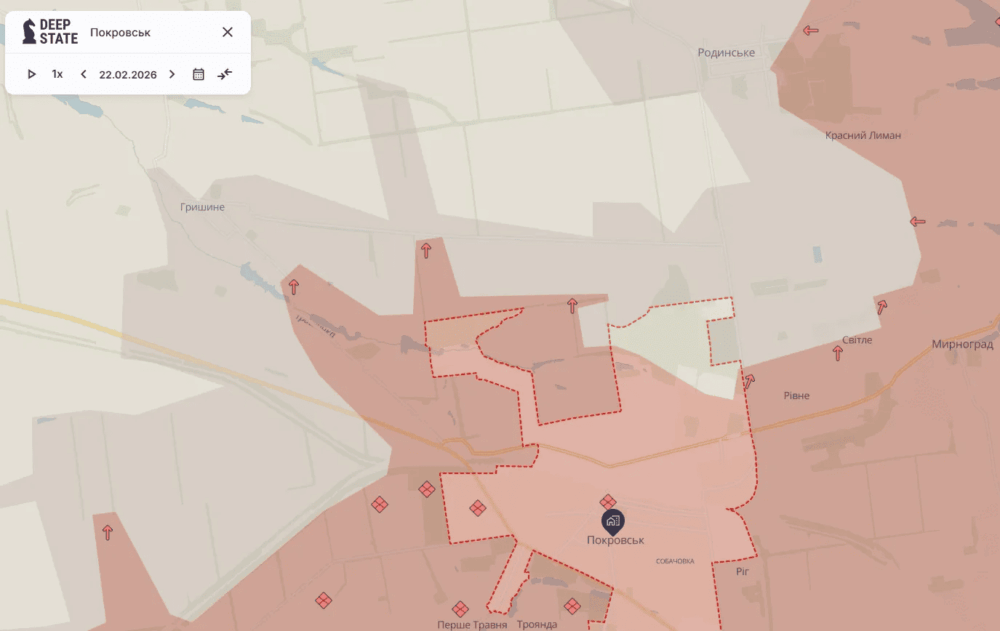The height and width of the screenshot is (631, 1000).
Task: Click the DeepState knight logo
Action: [x=29, y=32]
